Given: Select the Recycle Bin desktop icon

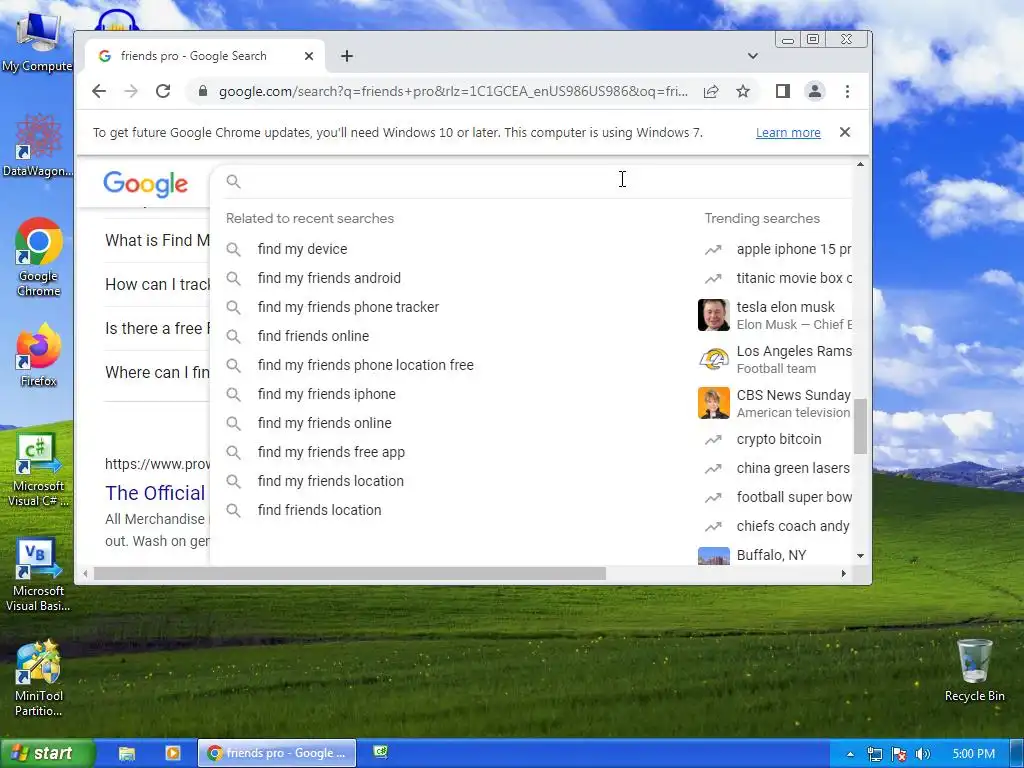Looking at the screenshot, I should pos(974,671).
